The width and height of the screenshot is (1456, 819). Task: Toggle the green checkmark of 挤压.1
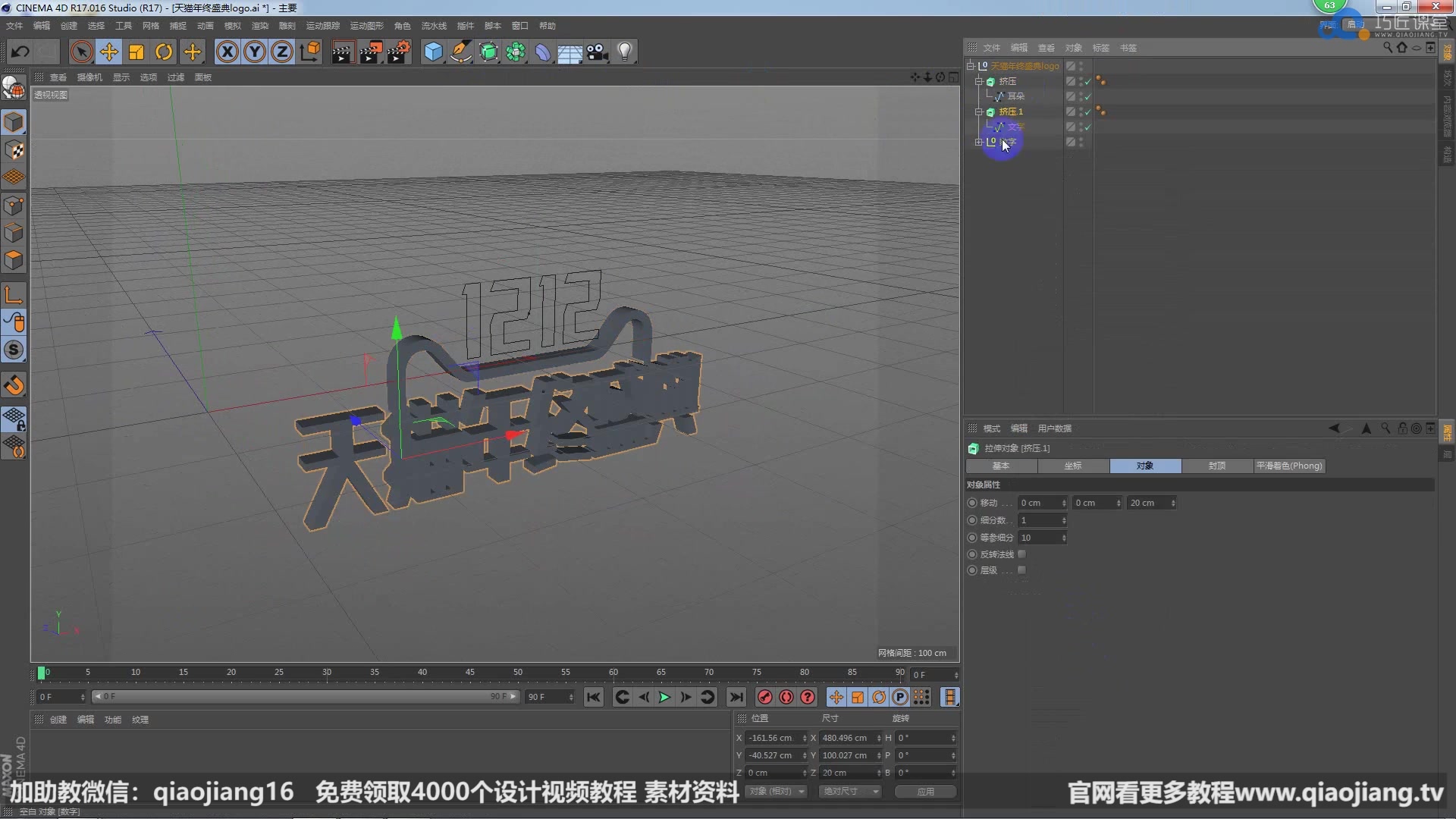click(1087, 111)
